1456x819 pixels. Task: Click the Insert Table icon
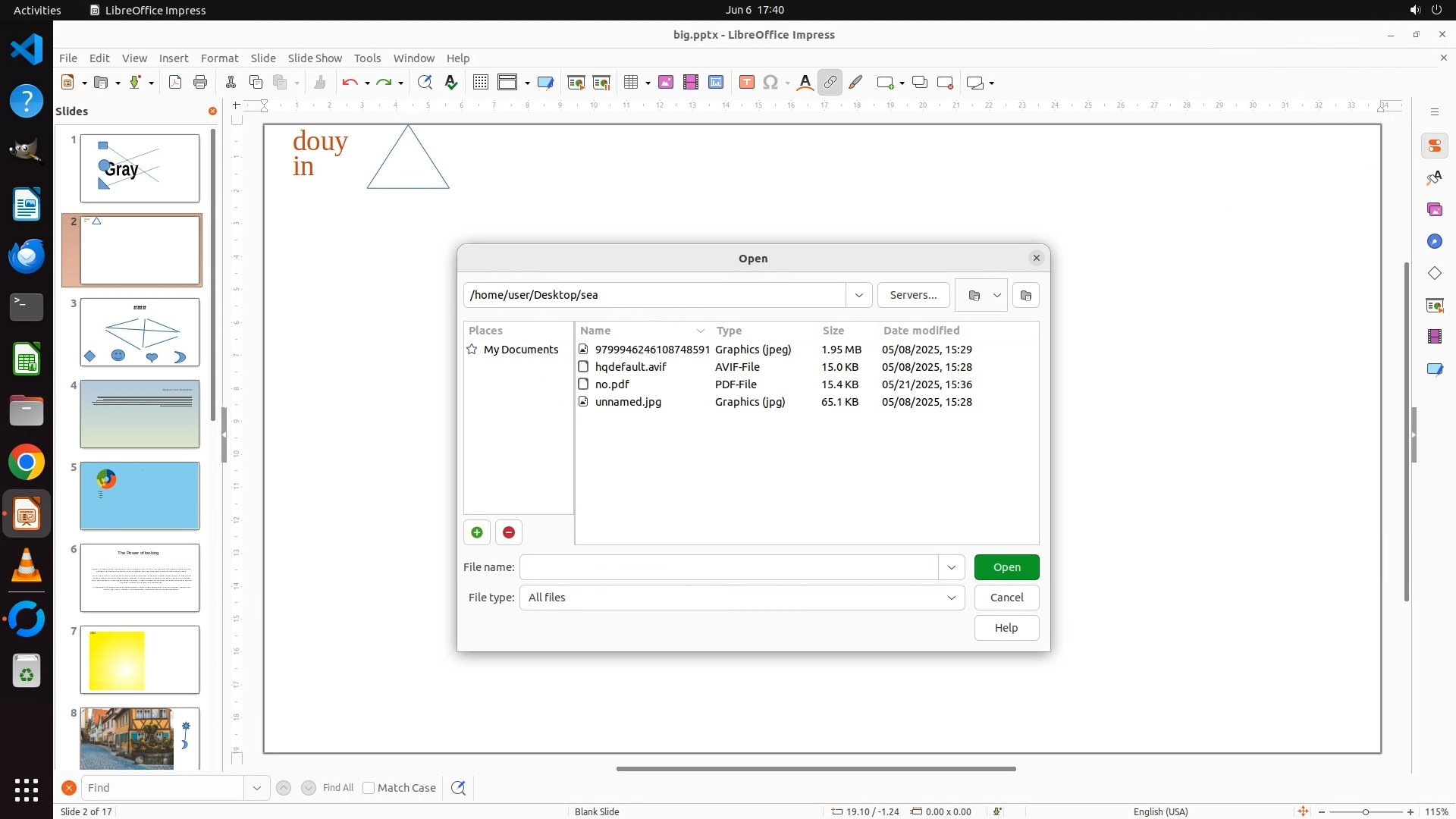click(631, 83)
